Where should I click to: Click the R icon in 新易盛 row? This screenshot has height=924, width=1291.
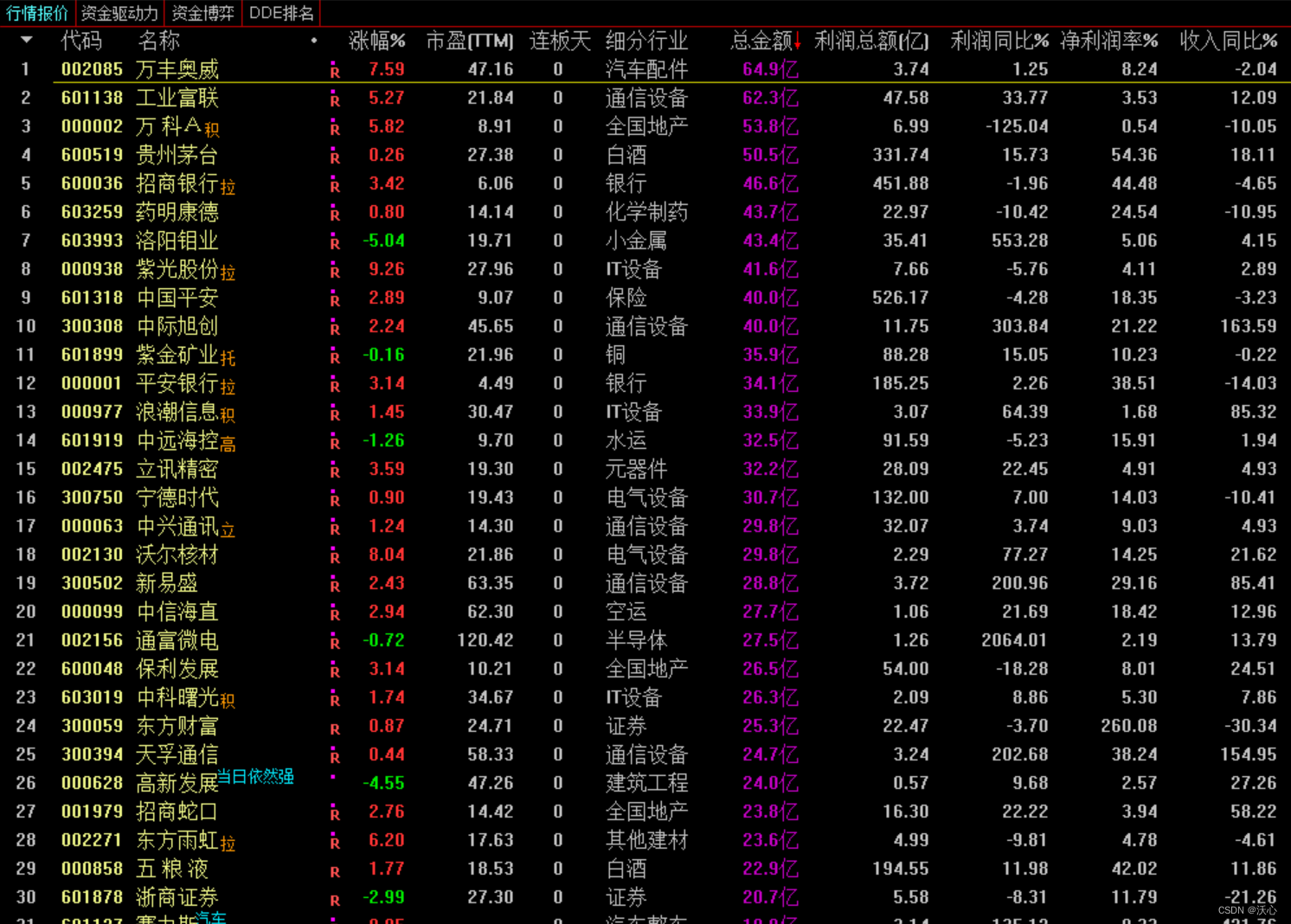[335, 586]
